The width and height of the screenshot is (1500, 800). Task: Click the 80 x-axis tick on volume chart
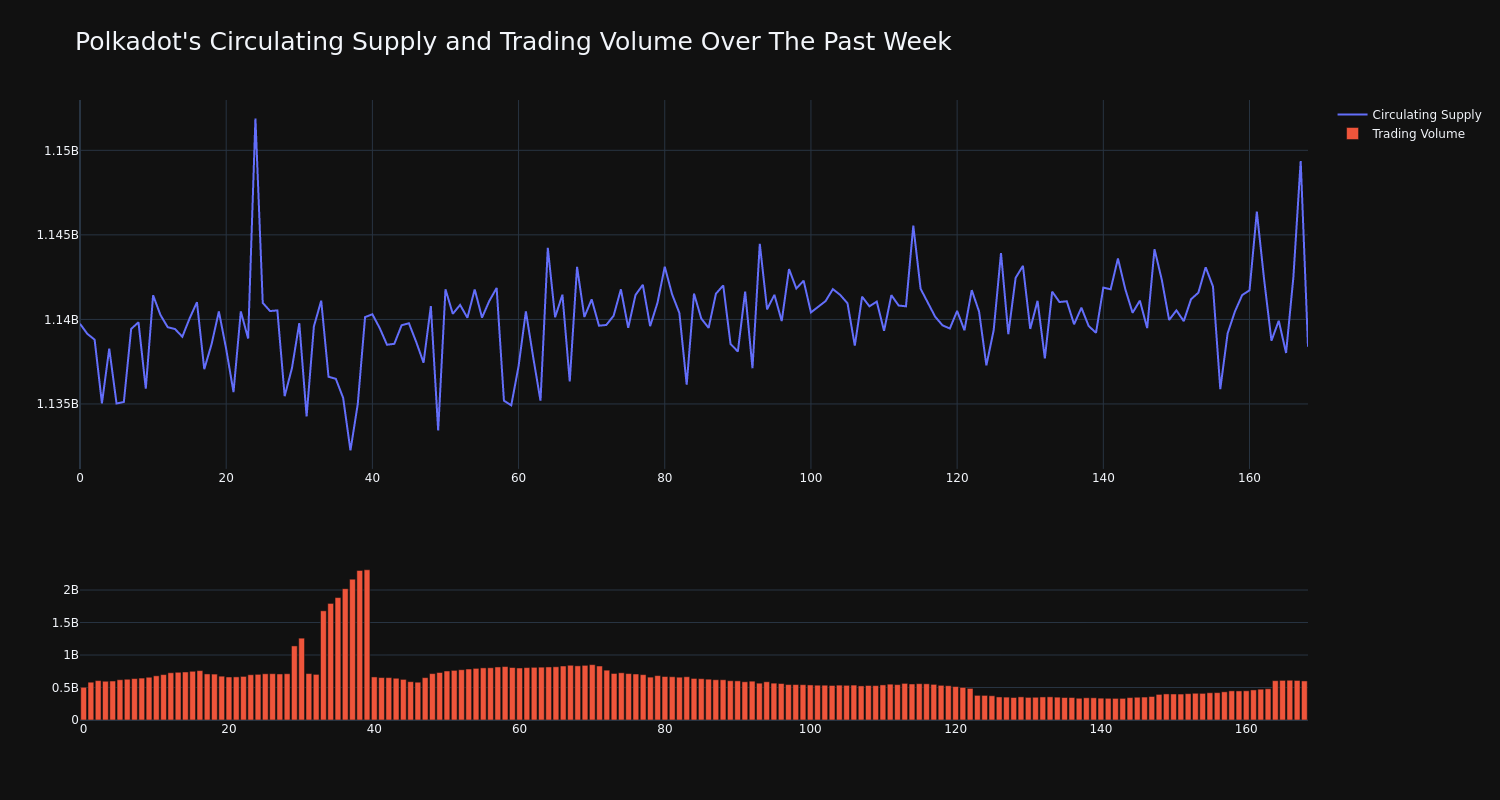click(x=665, y=730)
